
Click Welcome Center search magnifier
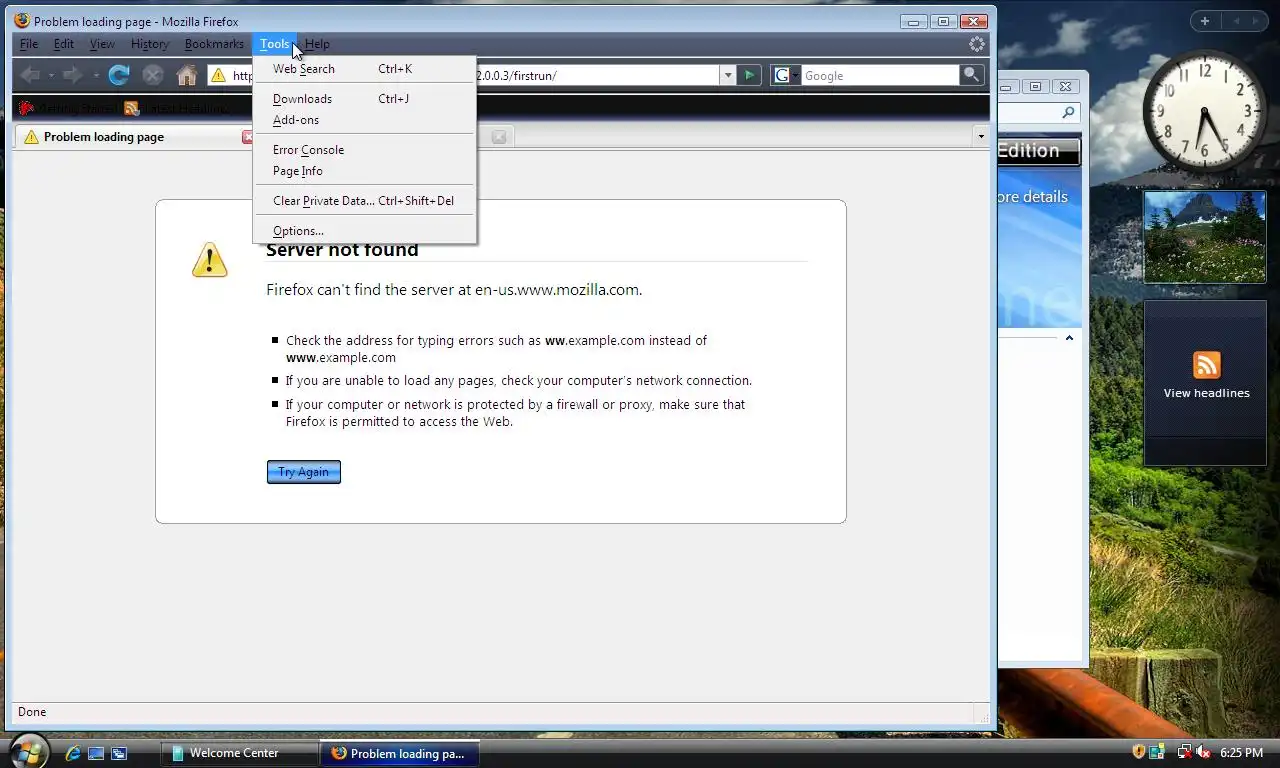1068,113
